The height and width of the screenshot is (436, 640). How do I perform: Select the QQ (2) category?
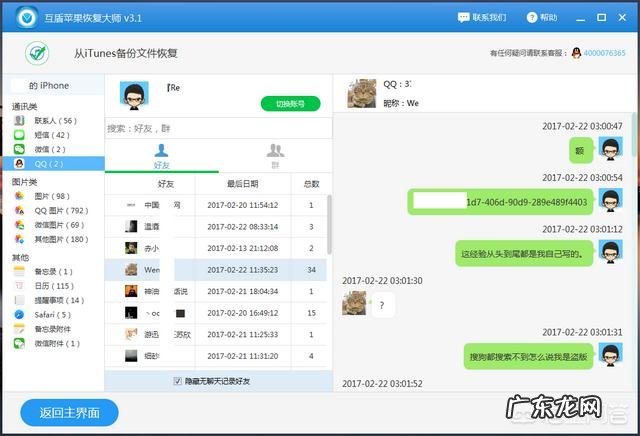[53, 164]
